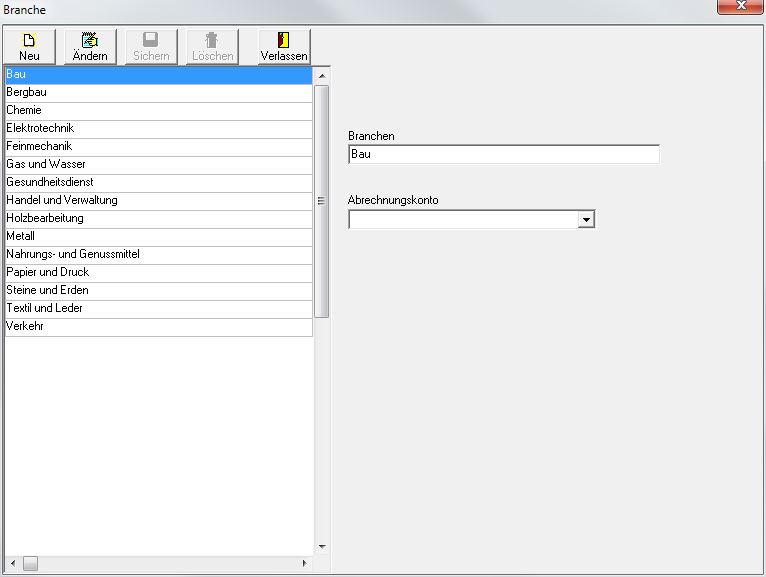The image size is (766, 577).
Task: Click the list's scroll down arrow
Action: coord(322,546)
